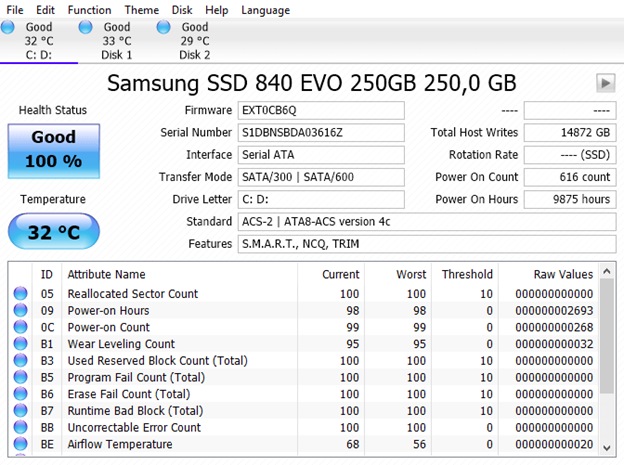Click status orb for Power-on Hours row

coord(20,310)
